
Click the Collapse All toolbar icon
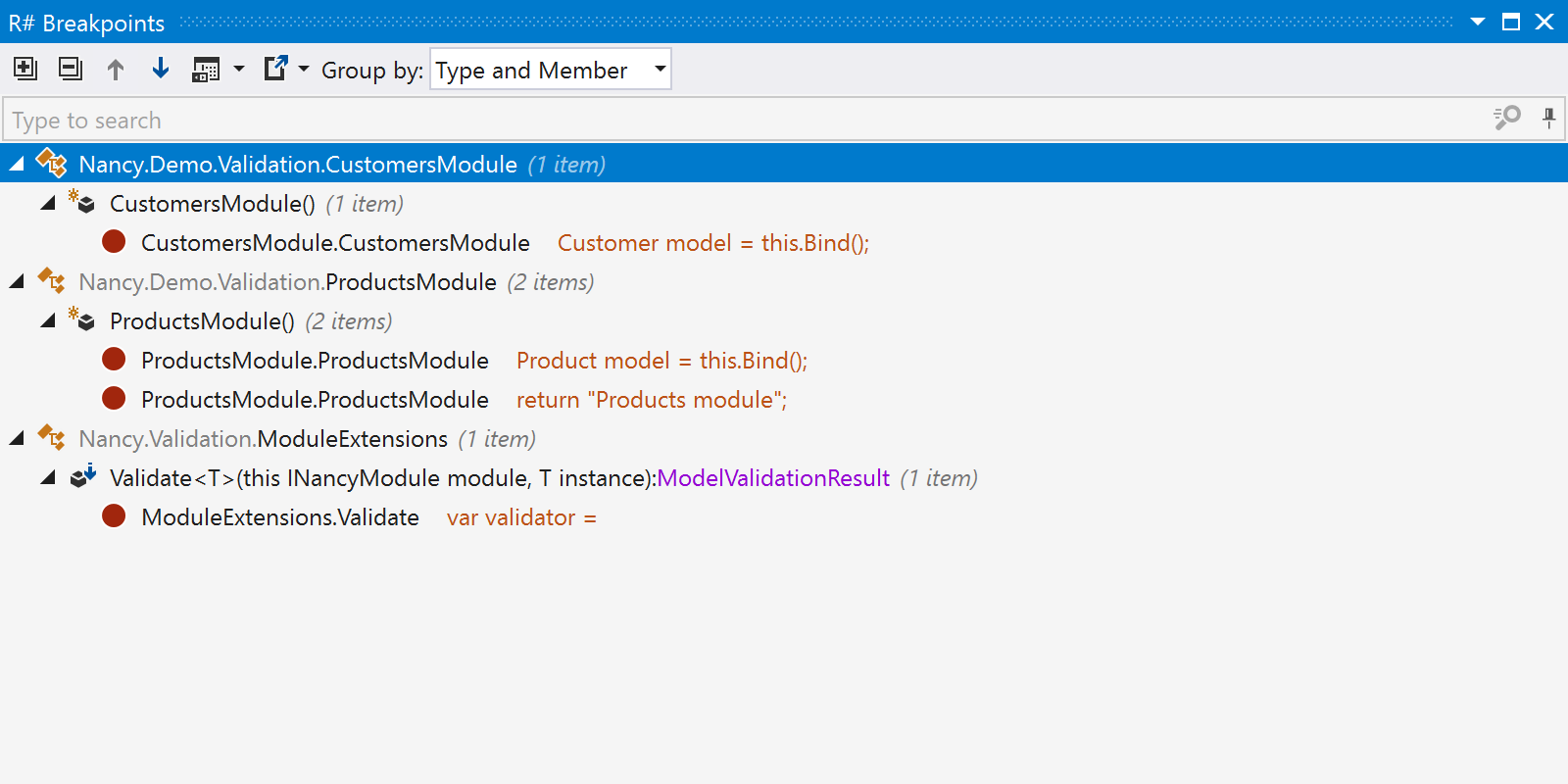71,69
